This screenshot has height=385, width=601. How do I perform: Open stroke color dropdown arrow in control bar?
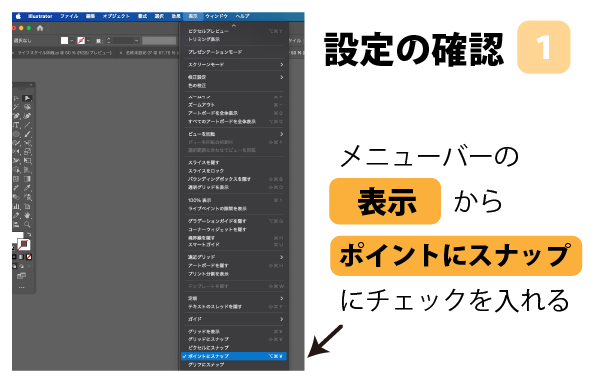(89, 41)
